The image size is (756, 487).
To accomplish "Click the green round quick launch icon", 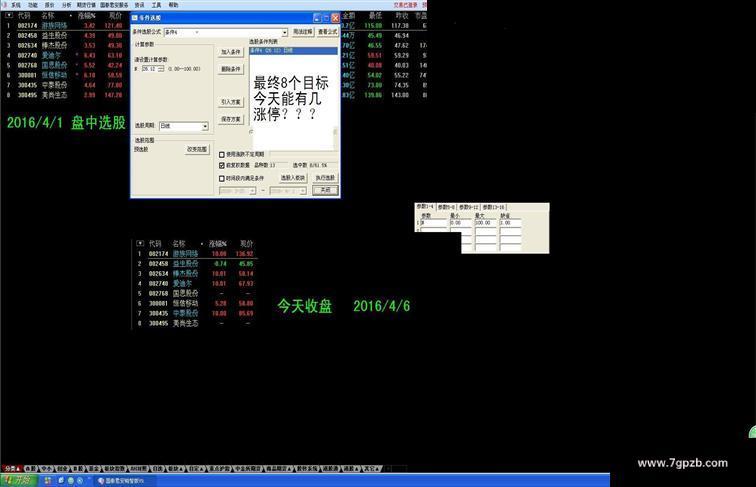I will (x=70, y=481).
